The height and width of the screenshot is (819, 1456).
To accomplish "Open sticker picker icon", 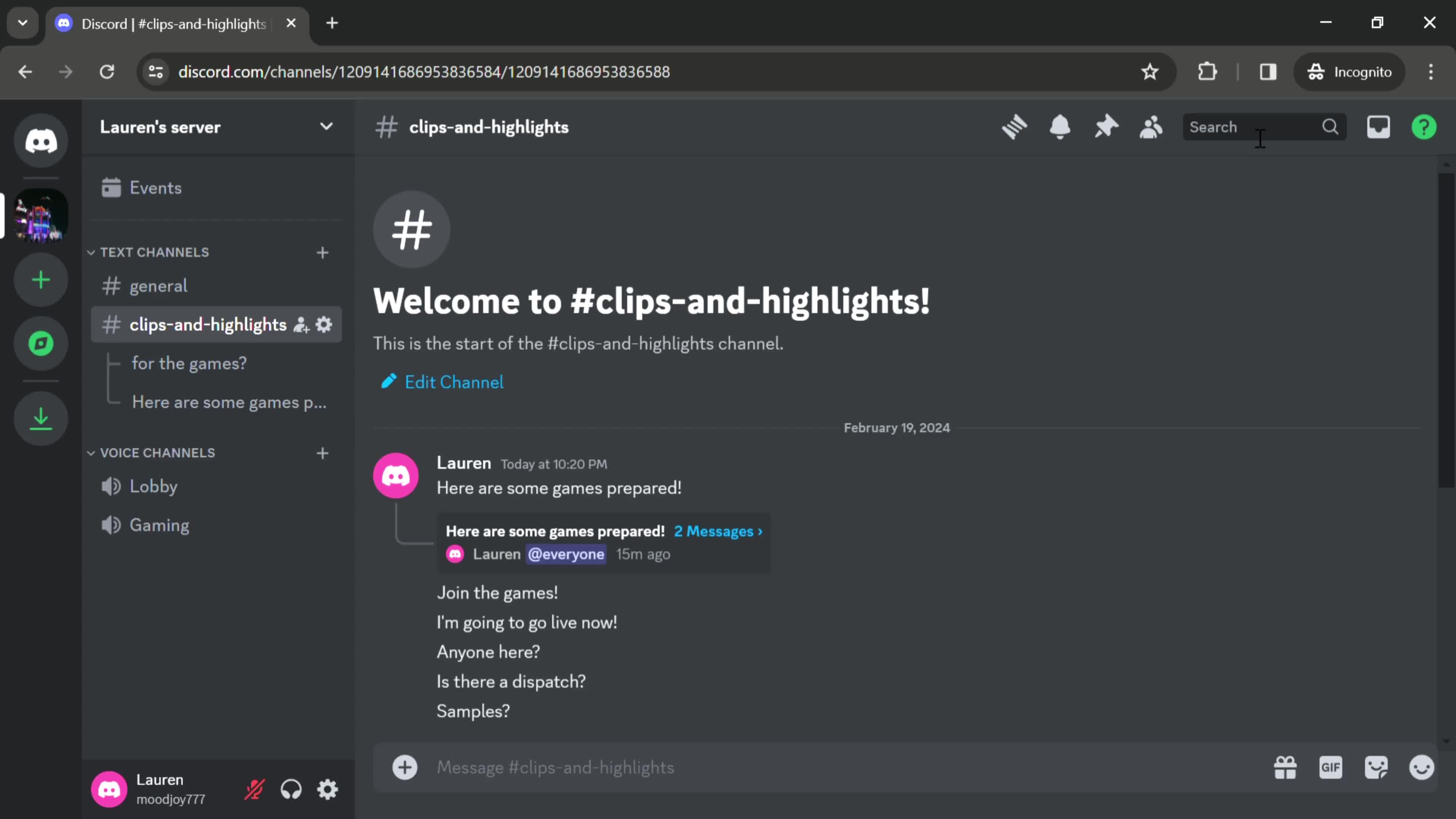I will (x=1376, y=767).
